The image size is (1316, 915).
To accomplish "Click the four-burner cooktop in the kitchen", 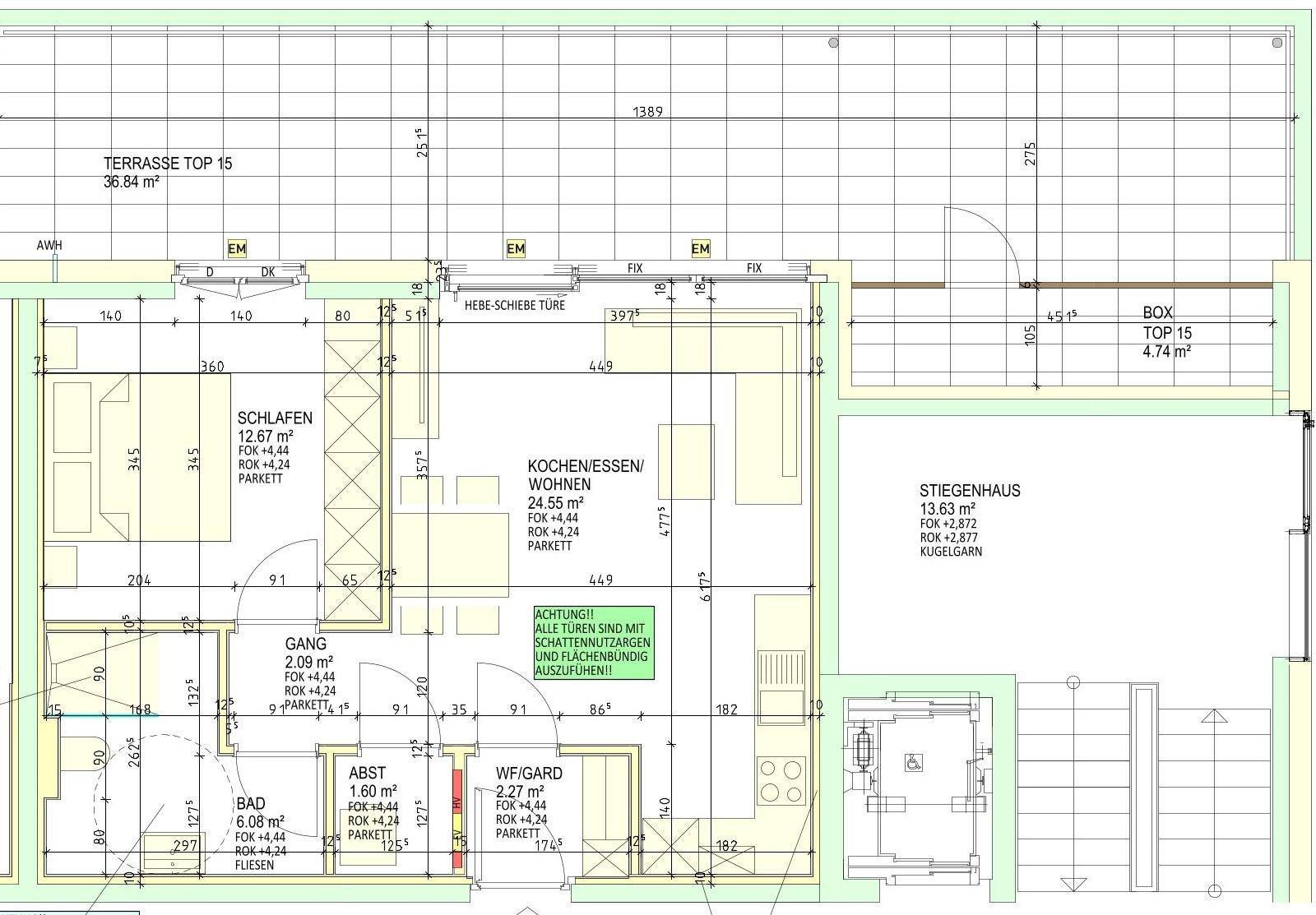I will 781,780.
